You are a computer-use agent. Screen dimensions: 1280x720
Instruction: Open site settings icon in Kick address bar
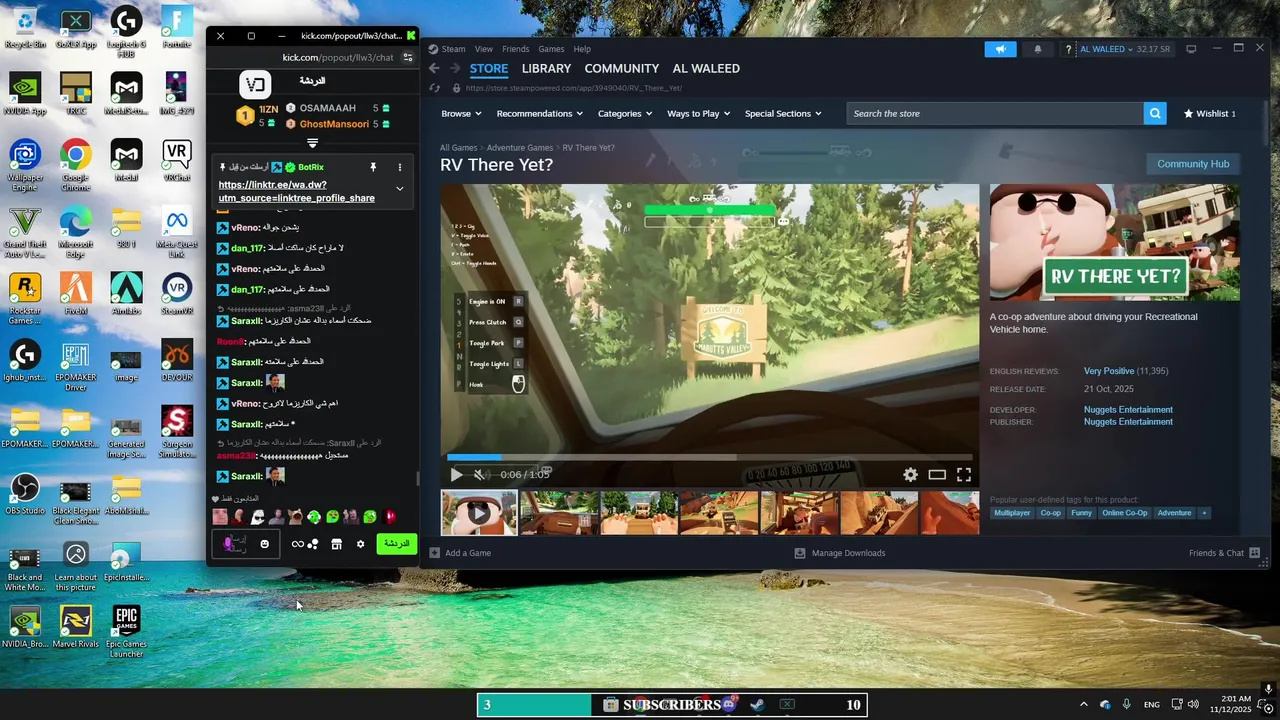pos(407,58)
